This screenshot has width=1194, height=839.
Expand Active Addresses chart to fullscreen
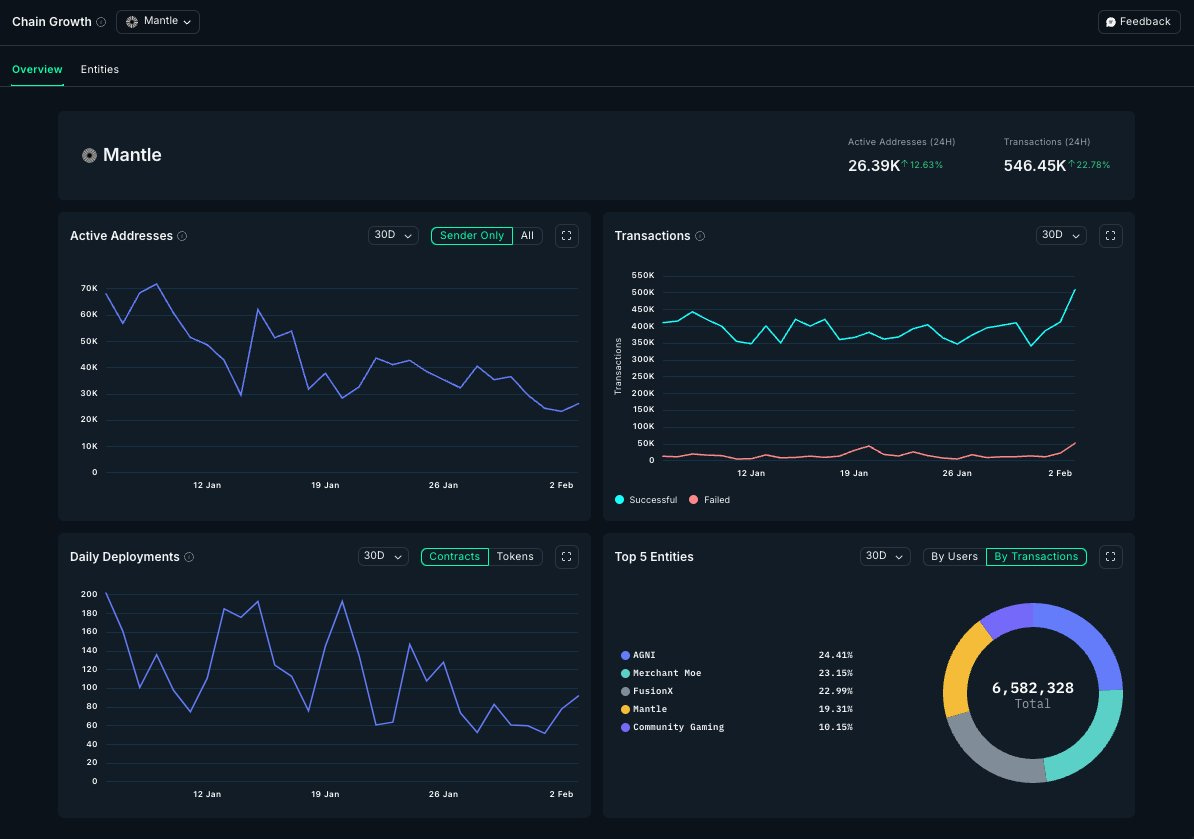pyautogui.click(x=567, y=236)
